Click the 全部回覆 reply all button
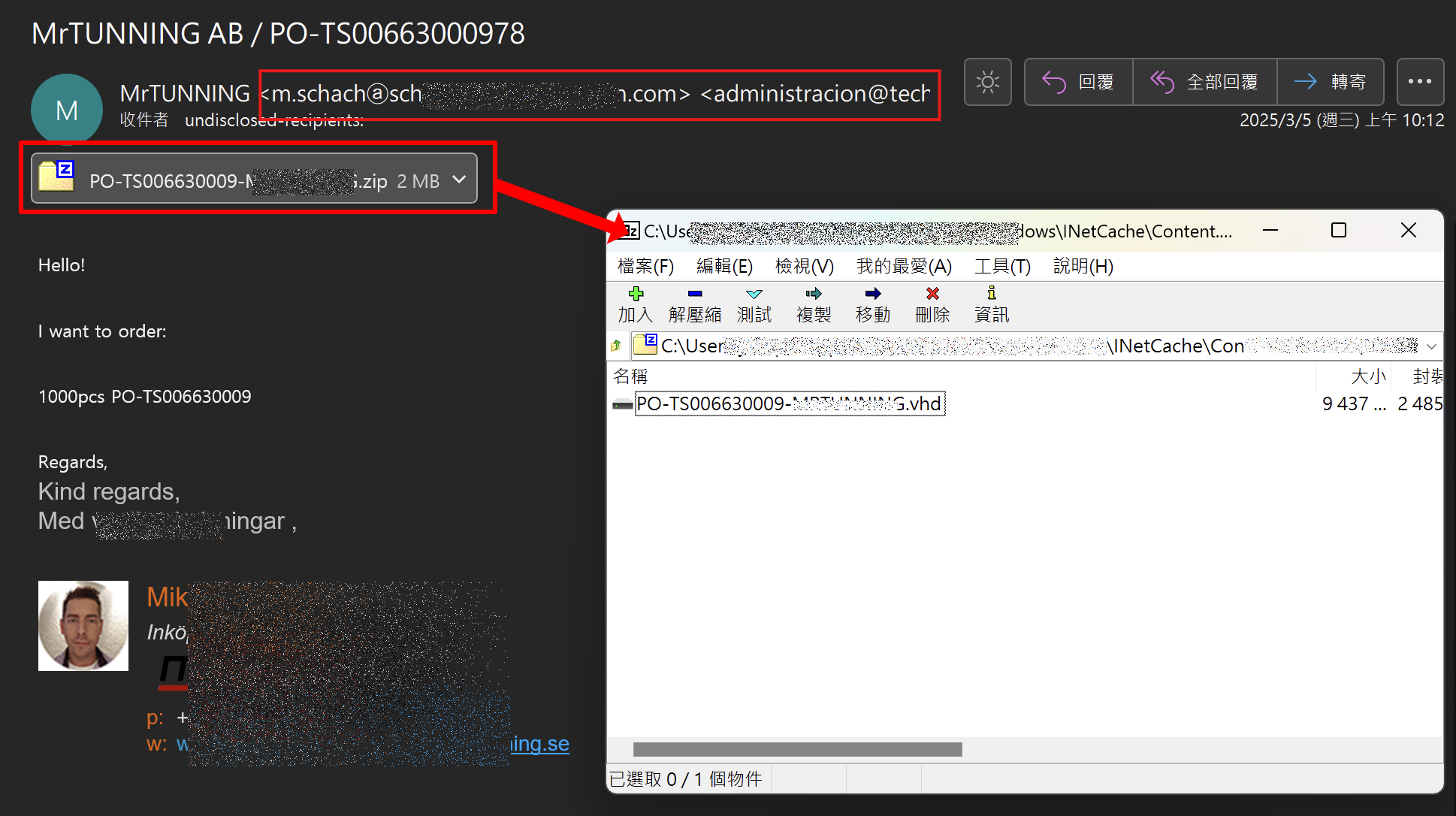This screenshot has width=1456, height=816. (1205, 82)
